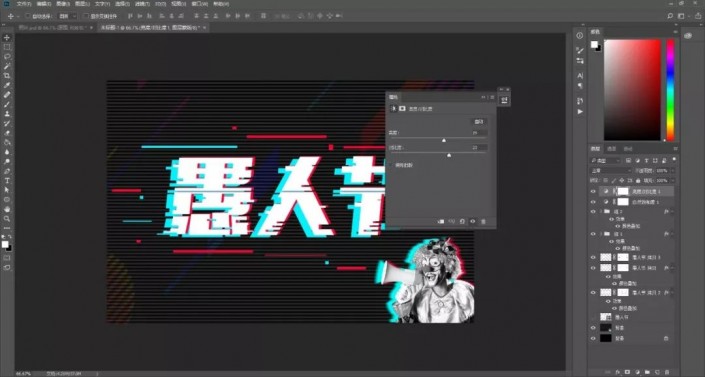Toggle Show Transform Controls checkbox

[85, 16]
